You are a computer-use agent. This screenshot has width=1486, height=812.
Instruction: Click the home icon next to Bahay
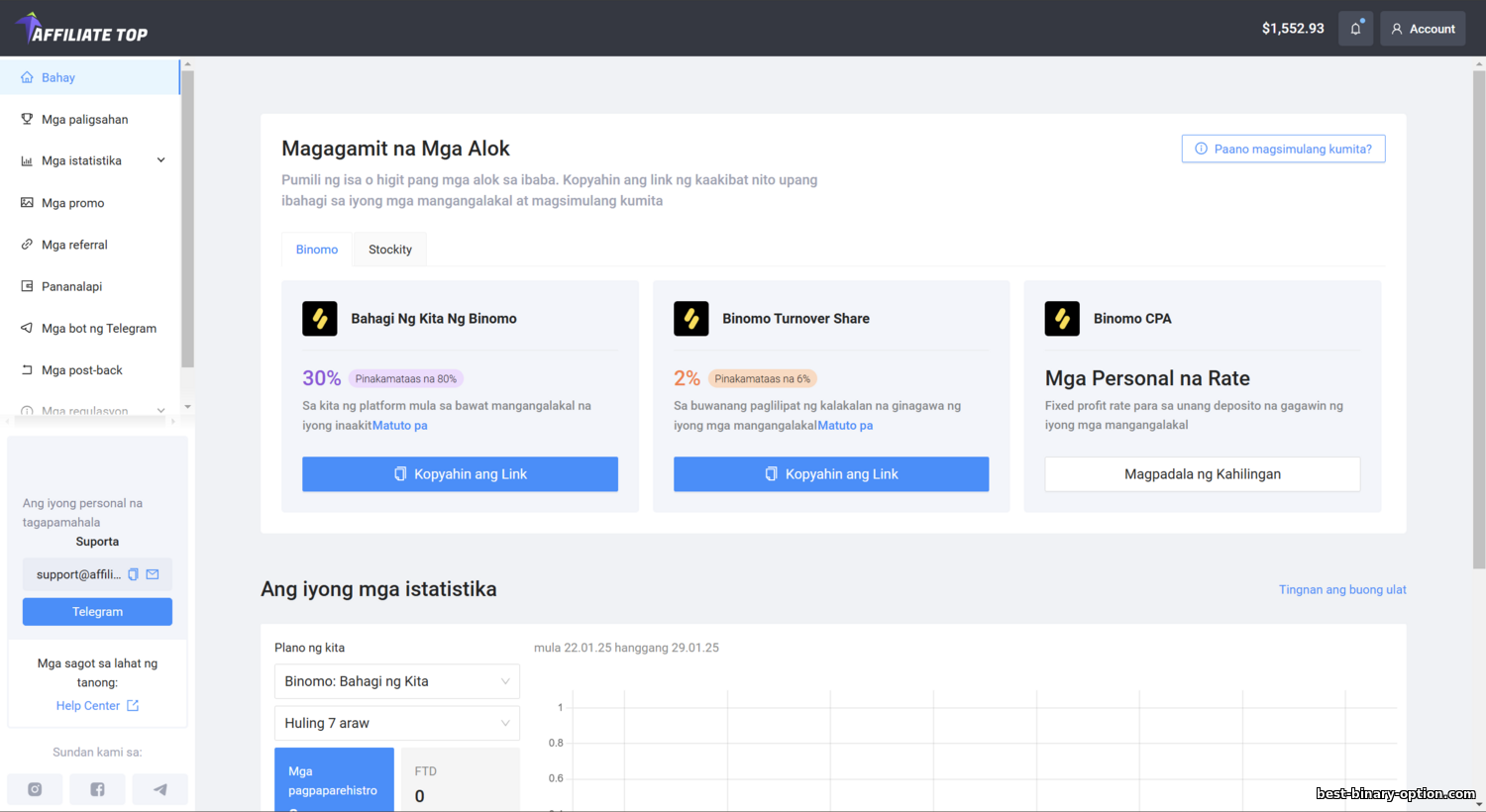(27, 77)
